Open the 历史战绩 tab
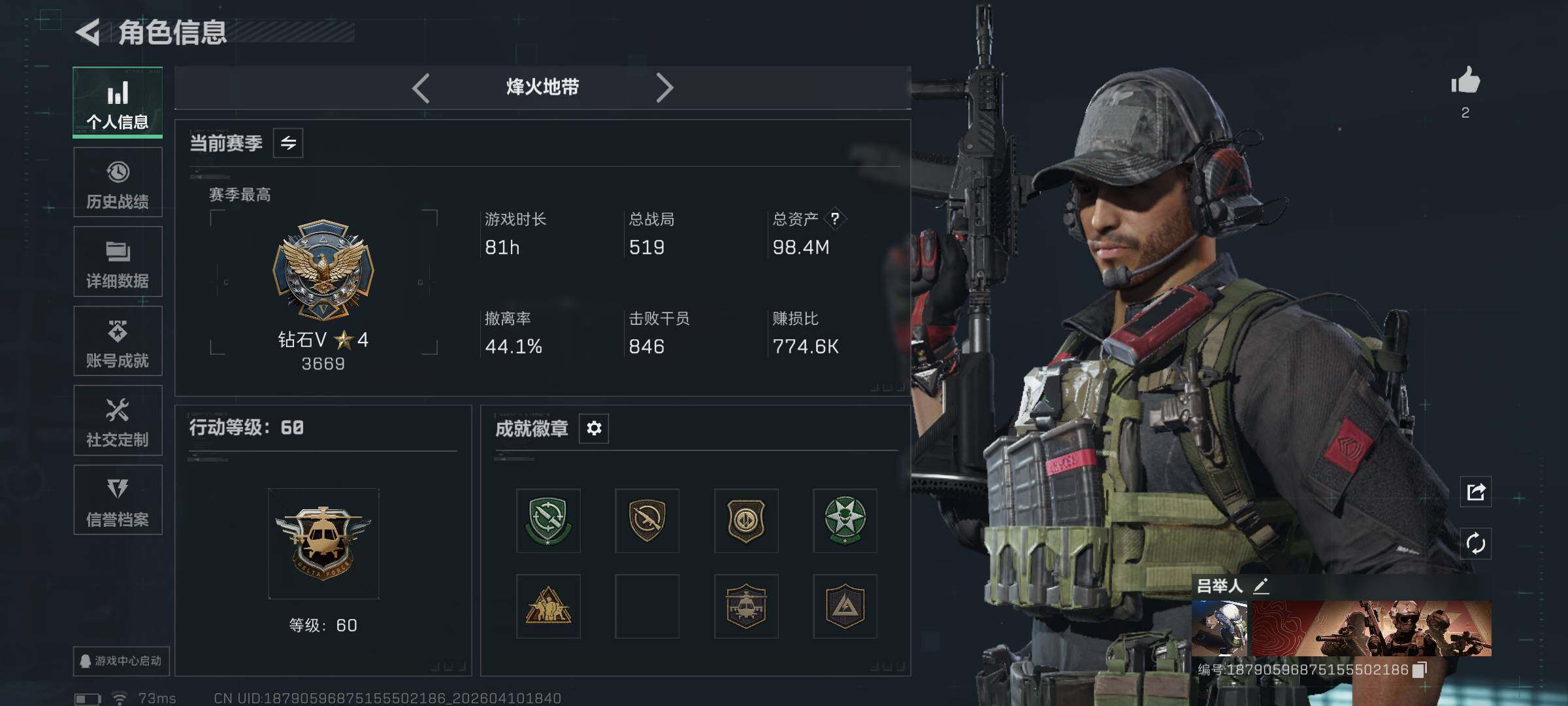Viewport: 1568px width, 706px height. pos(118,182)
